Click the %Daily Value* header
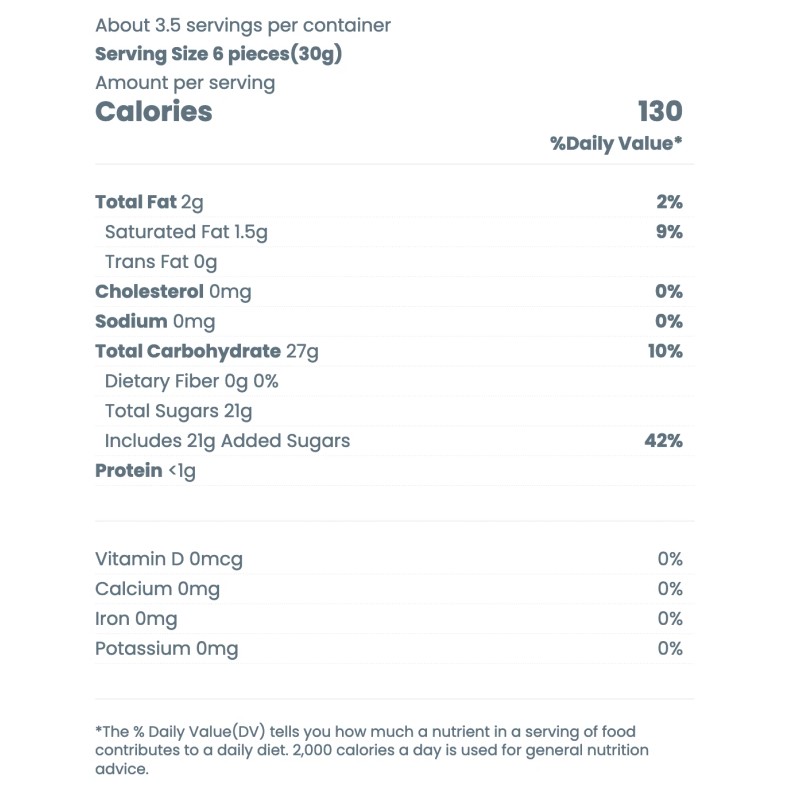Viewport: 800px width, 800px height. click(616, 144)
